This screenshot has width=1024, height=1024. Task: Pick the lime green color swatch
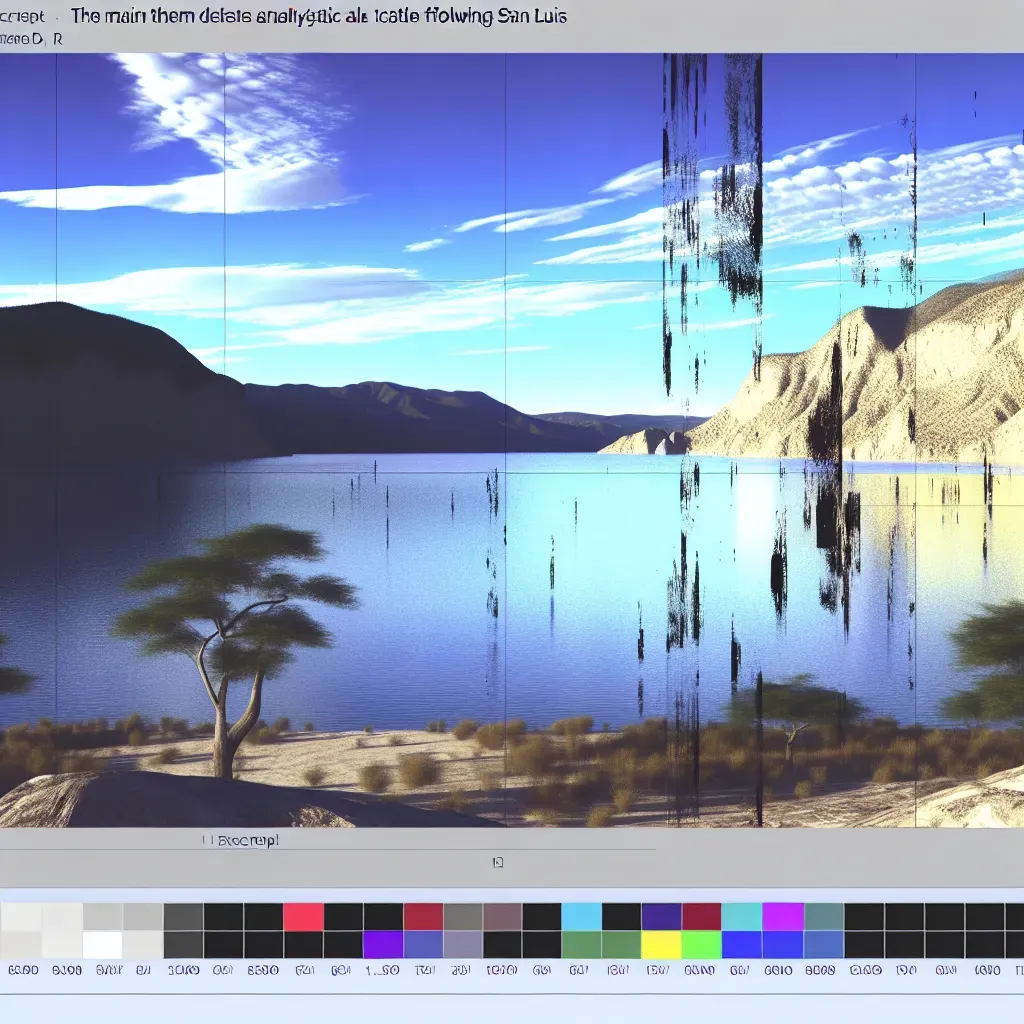pos(701,944)
